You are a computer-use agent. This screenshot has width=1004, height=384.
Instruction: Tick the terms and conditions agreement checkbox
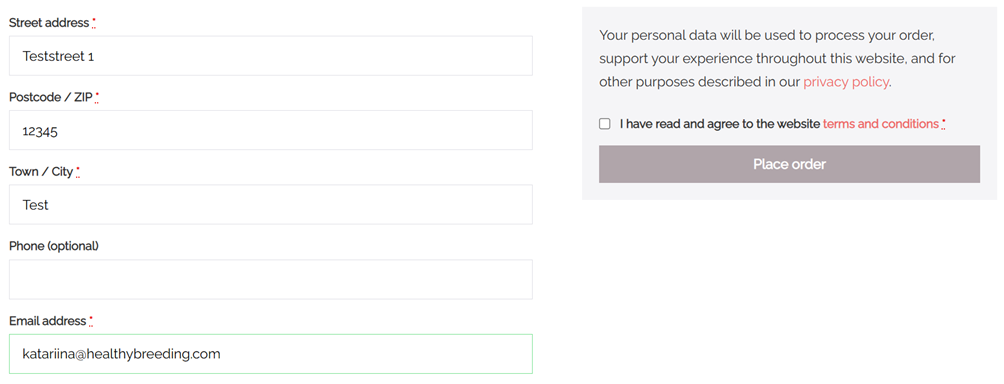pos(604,124)
